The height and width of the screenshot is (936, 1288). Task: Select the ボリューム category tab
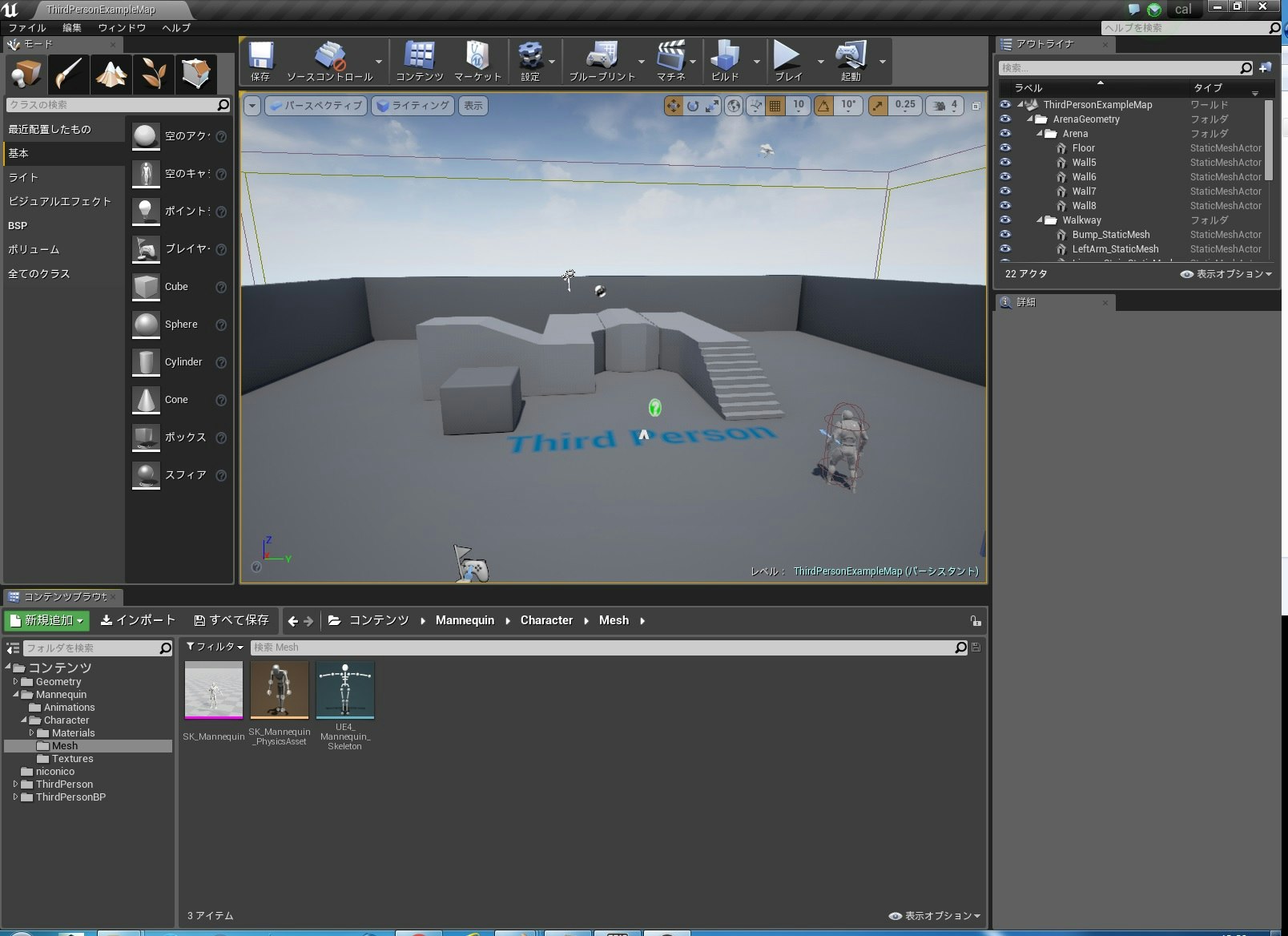64,249
